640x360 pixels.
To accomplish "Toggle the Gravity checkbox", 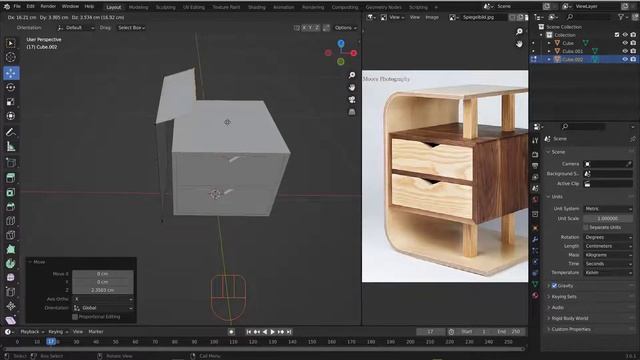I will click(x=554, y=286).
